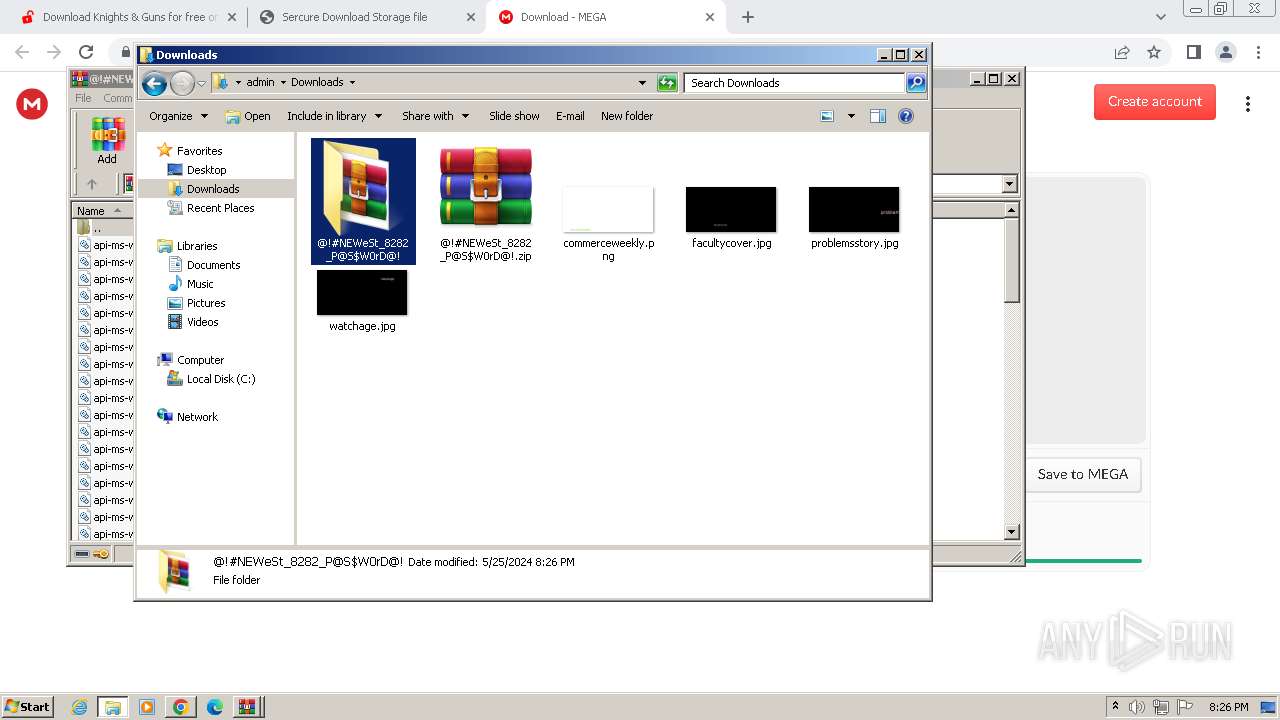Screen dimensions: 1280x720
Task: Click the admin breadcrumb in address bar
Action: click(260, 83)
